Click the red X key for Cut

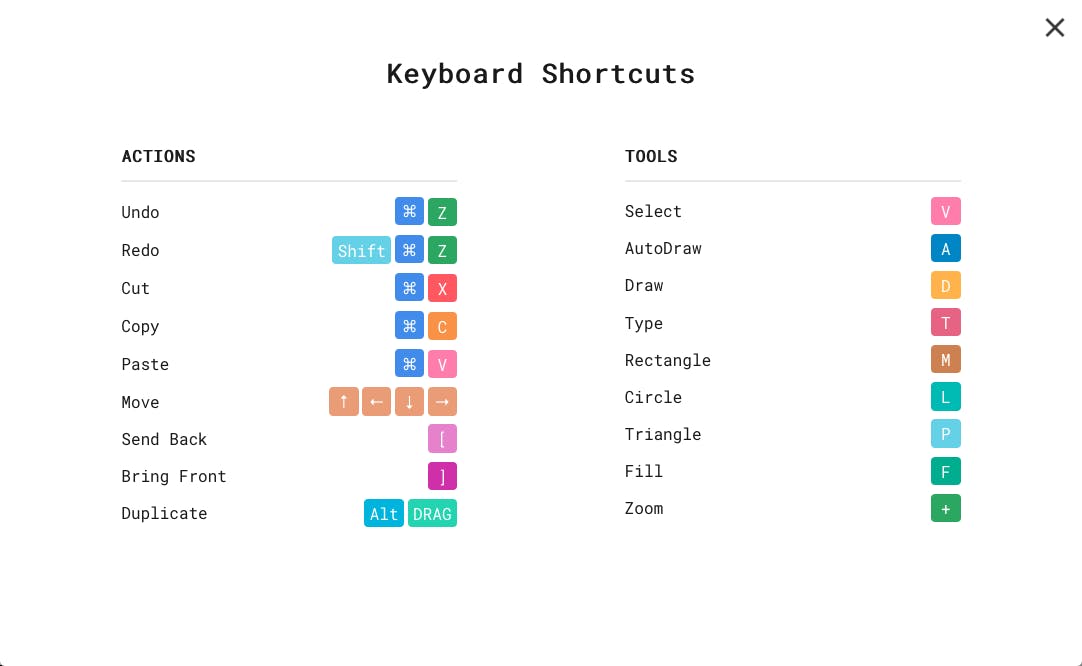point(442,288)
